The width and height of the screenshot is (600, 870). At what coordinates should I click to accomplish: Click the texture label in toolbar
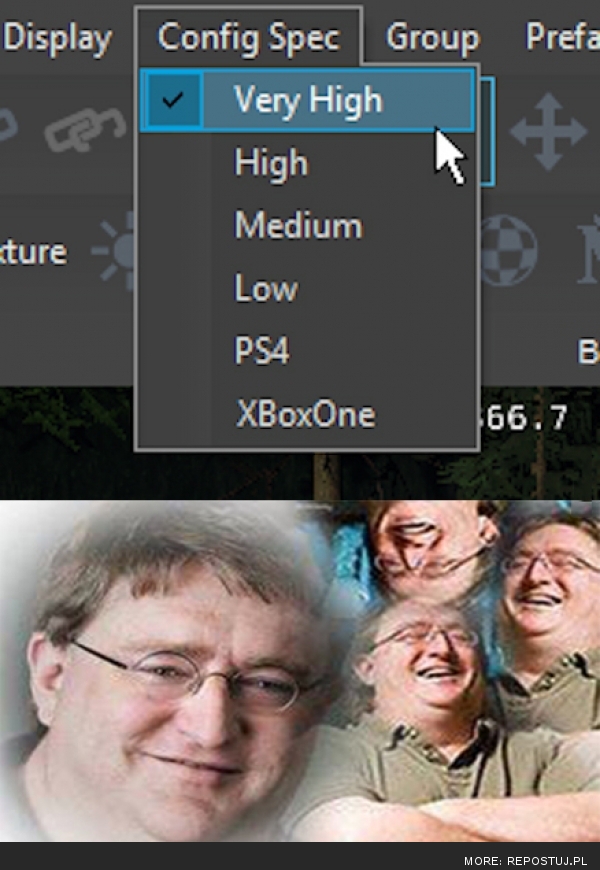click(34, 251)
